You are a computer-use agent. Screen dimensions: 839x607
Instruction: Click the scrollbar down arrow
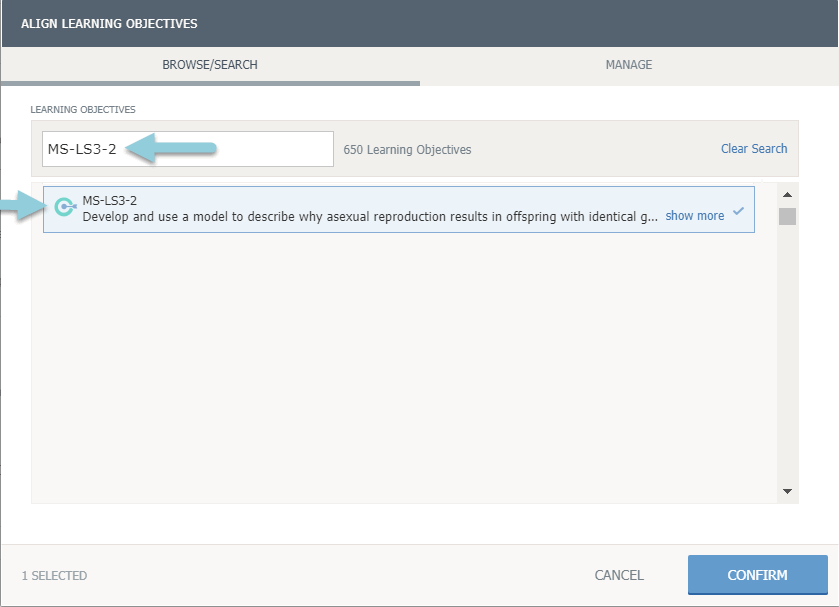(787, 491)
